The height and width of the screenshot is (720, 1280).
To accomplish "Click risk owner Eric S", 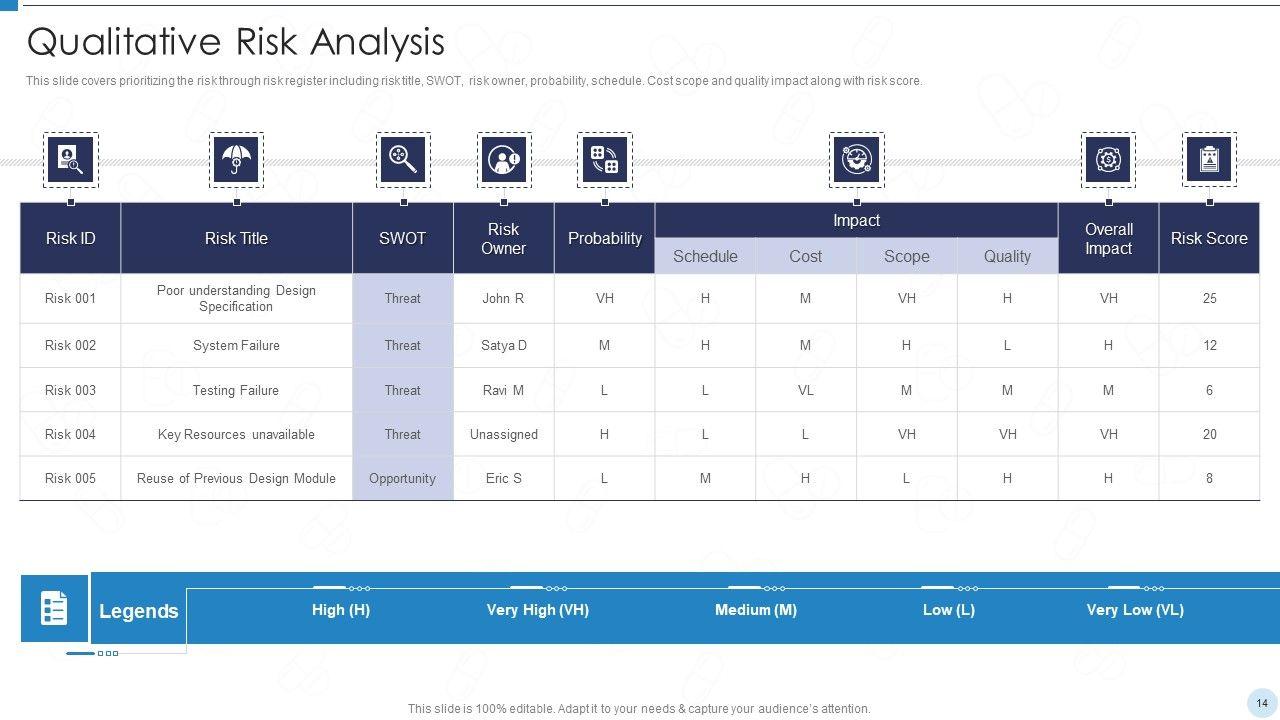I will click(x=503, y=478).
